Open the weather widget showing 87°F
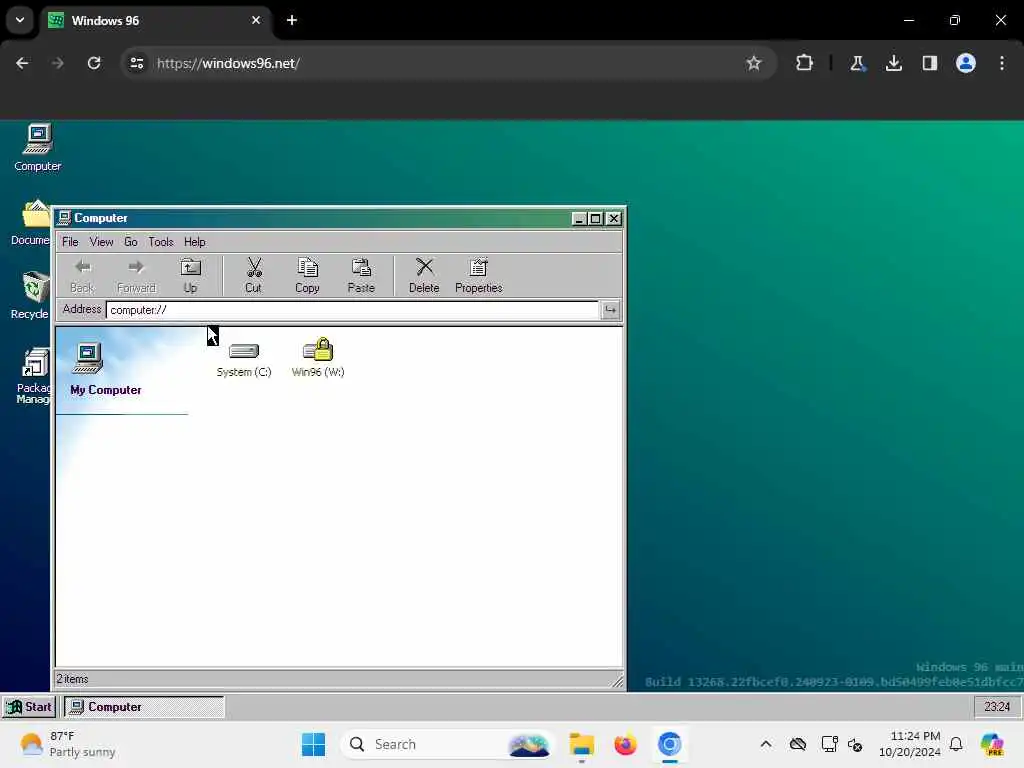 [67, 744]
